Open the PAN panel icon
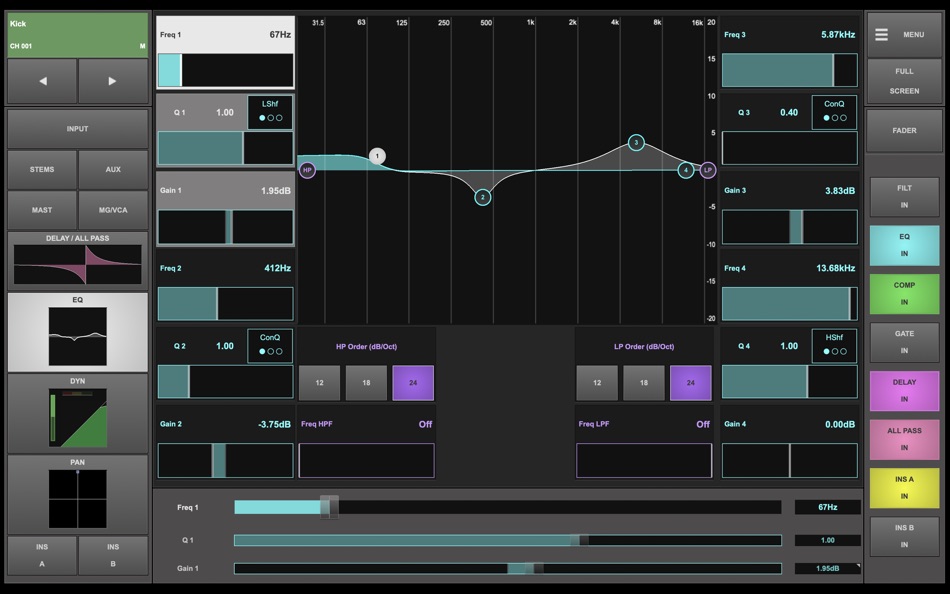The width and height of the screenshot is (950, 594). click(x=77, y=495)
